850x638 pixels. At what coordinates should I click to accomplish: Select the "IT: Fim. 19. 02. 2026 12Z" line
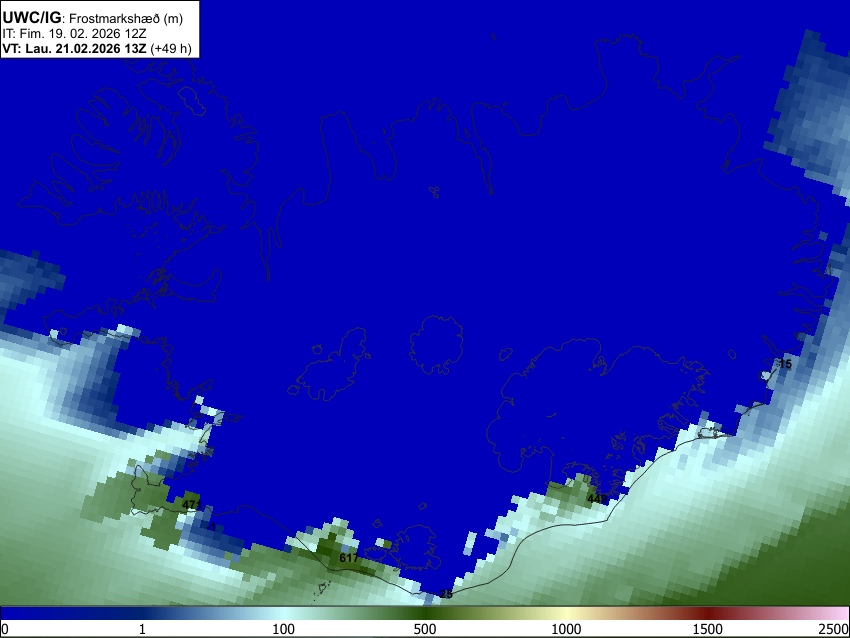pyautogui.click(x=74, y=34)
